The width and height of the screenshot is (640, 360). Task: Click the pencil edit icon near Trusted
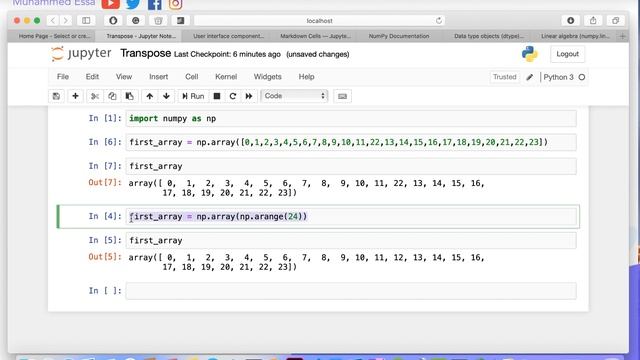pyautogui.click(x=530, y=77)
